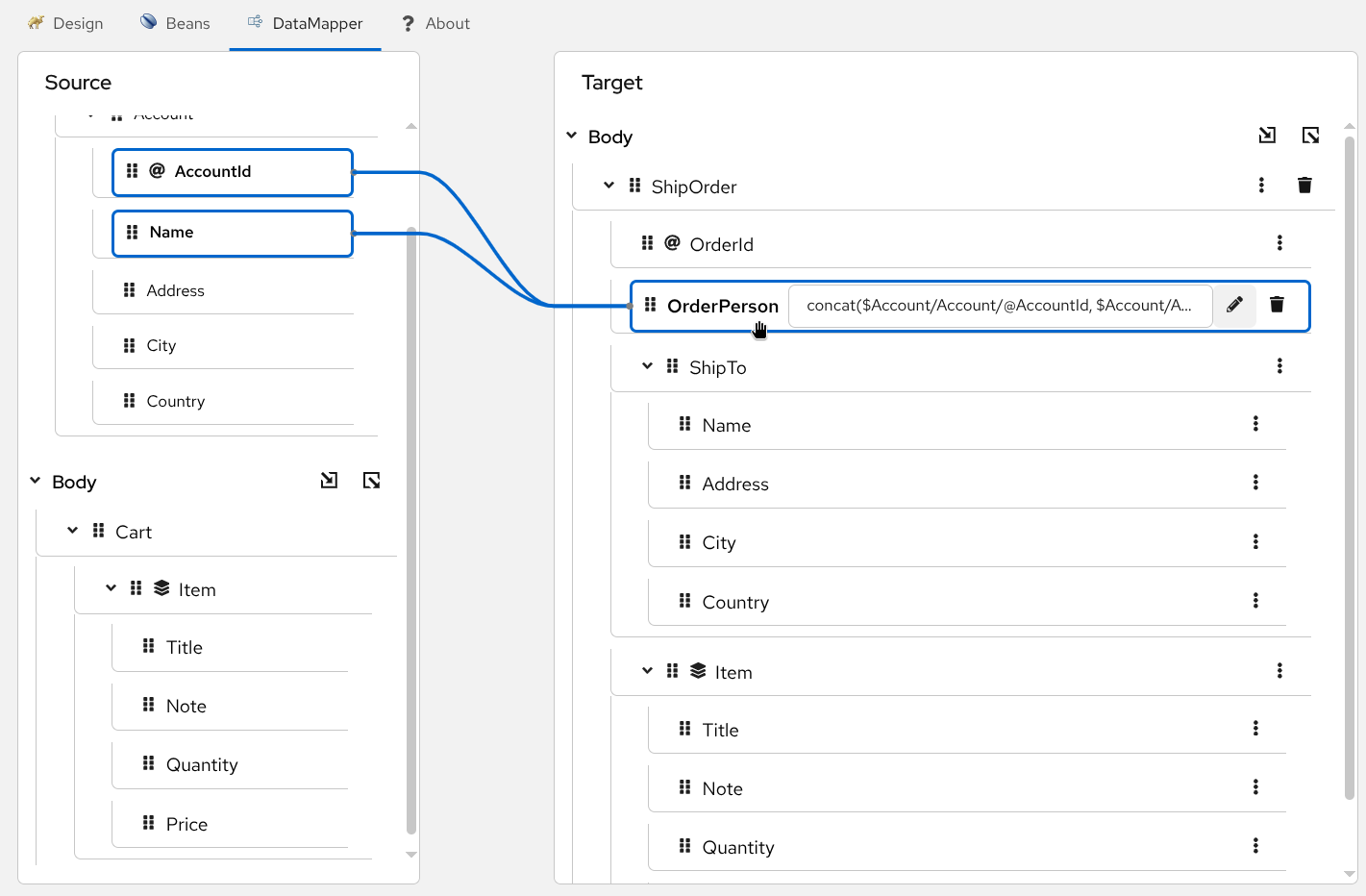This screenshot has width=1366, height=896.
Task: Collapse the target Body tree
Action: click(571, 136)
